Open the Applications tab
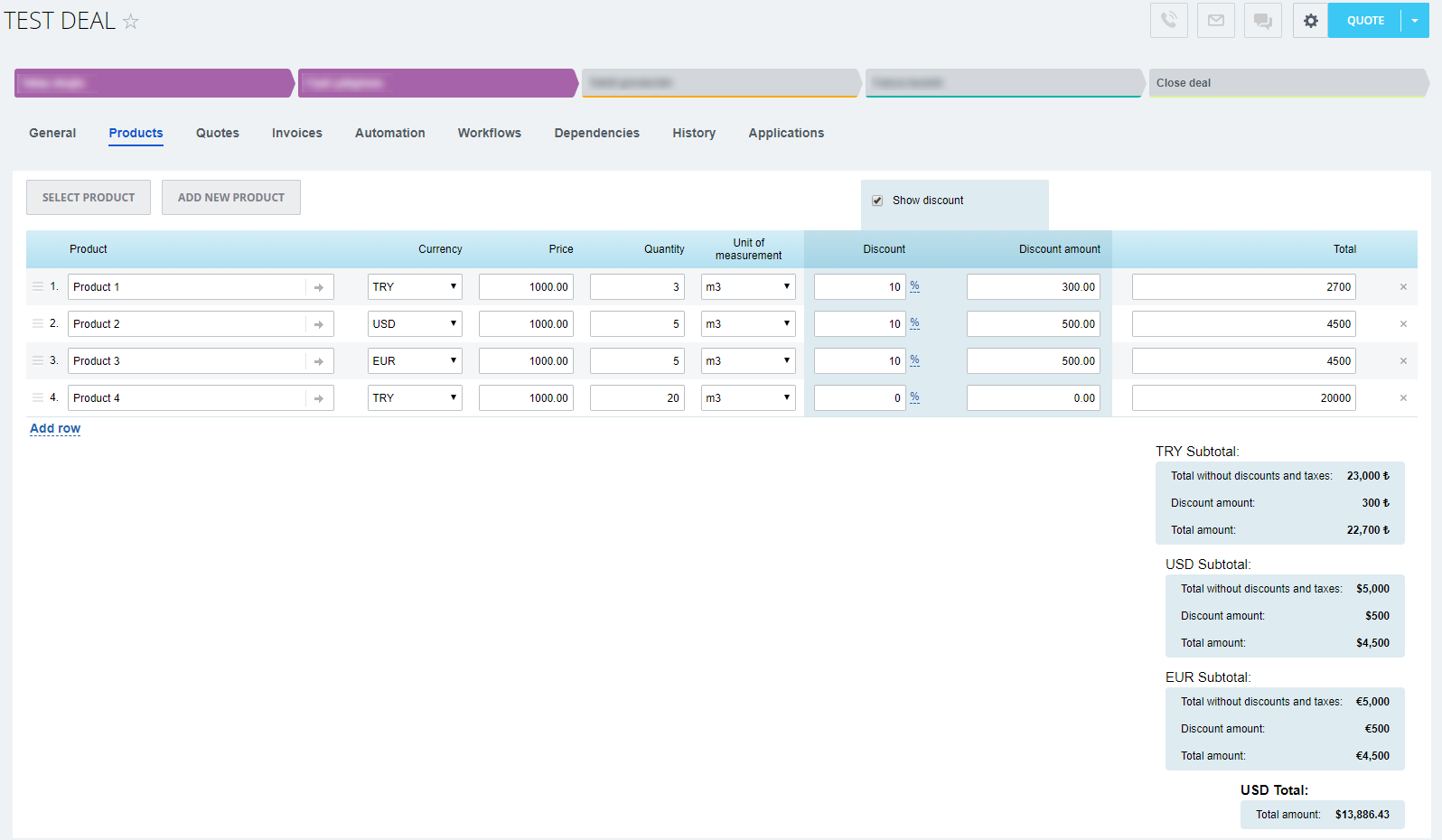 pyautogui.click(x=786, y=133)
